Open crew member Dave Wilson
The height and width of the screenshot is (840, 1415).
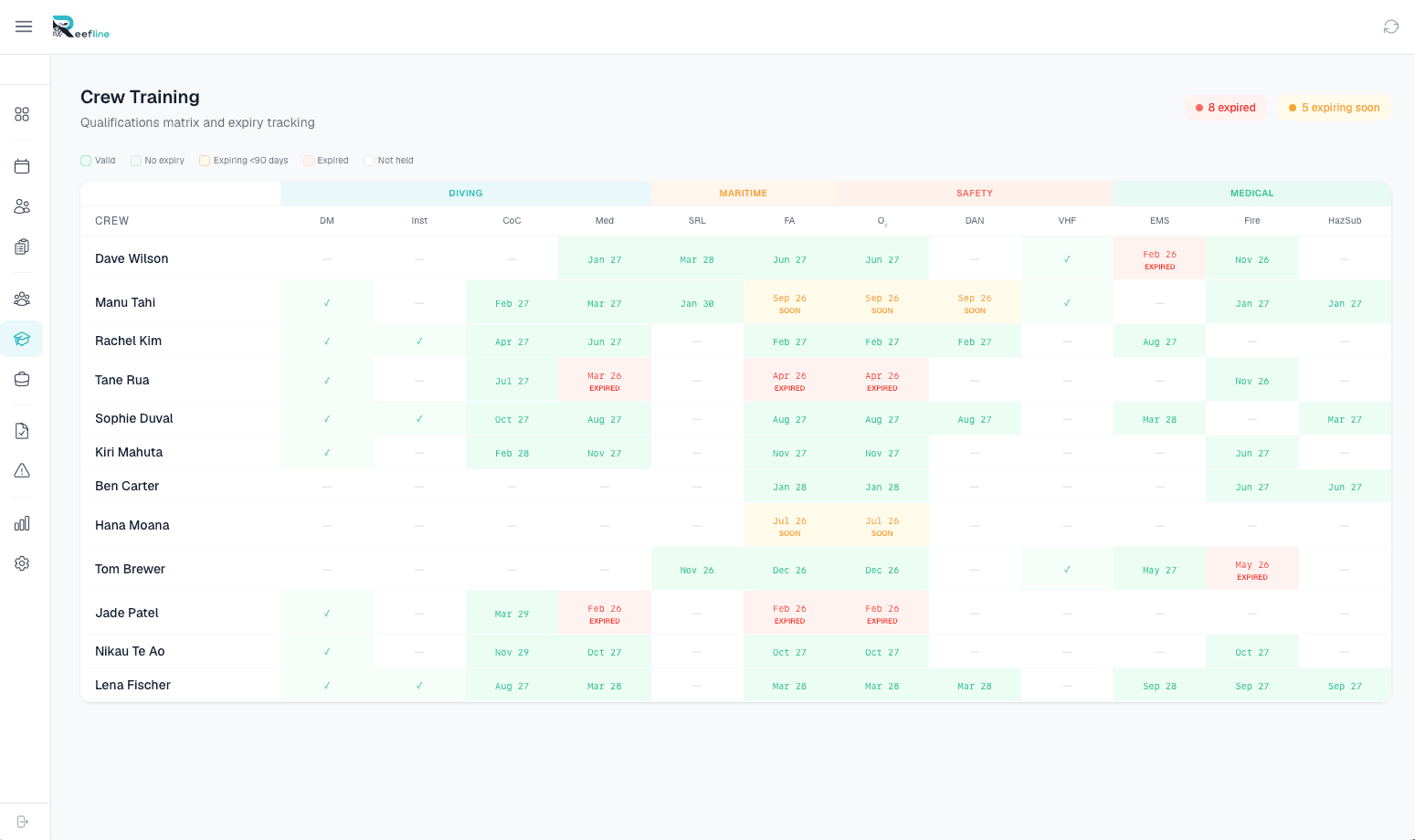pyautogui.click(x=132, y=258)
